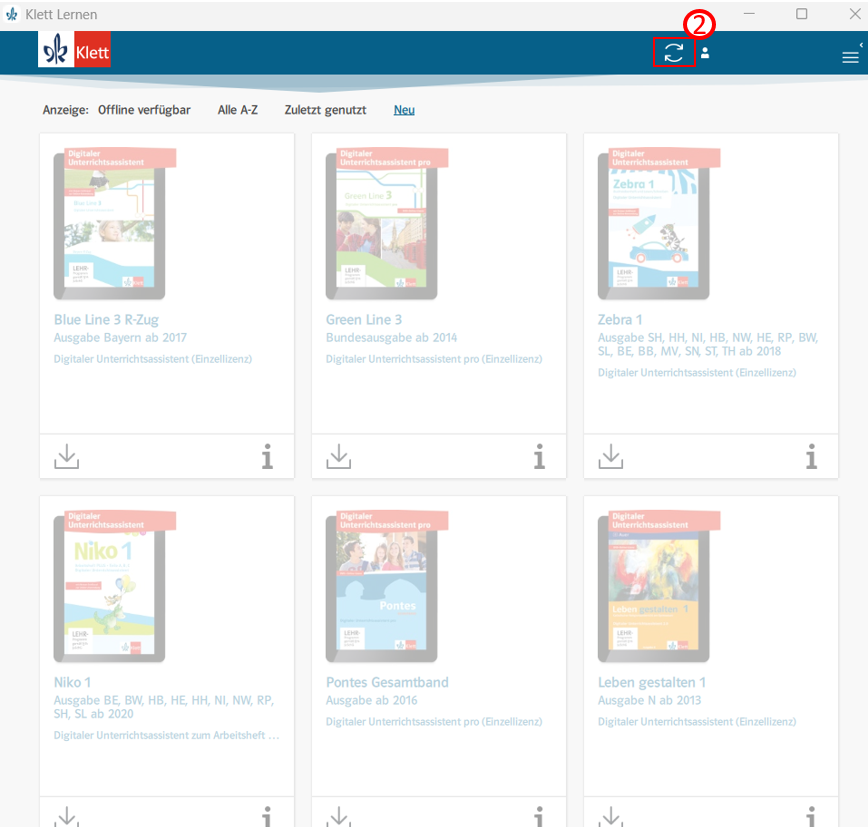Open the Leben gestalten 1 title link
Screen dimensions: 868x827
[x=652, y=683]
